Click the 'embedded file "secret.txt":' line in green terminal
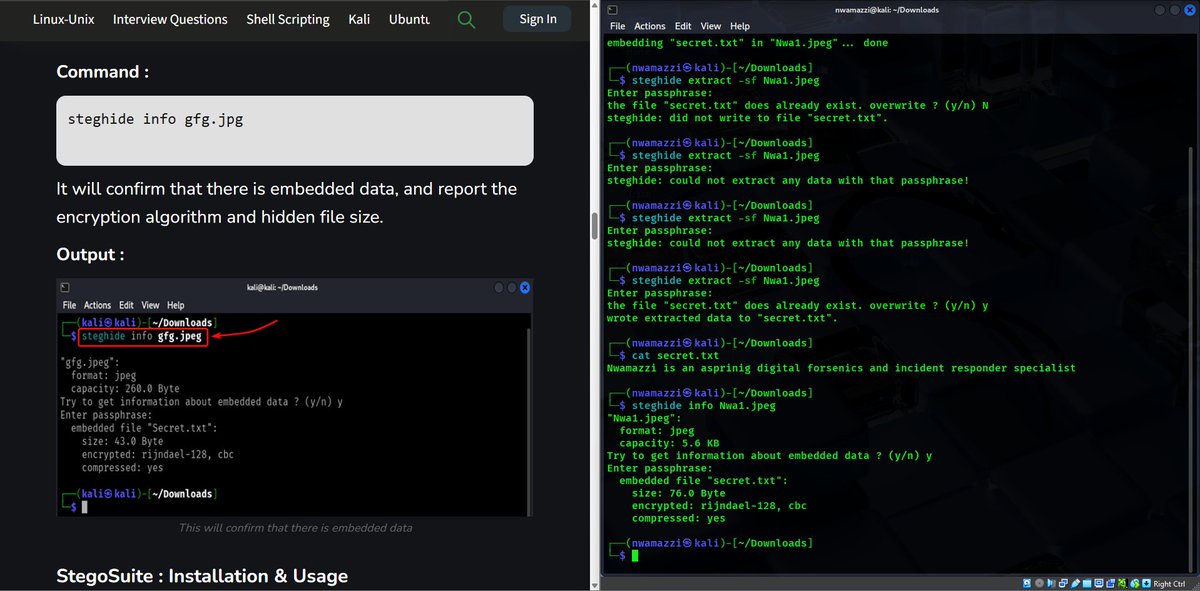This screenshot has height=591, width=1200. pyautogui.click(x=703, y=480)
